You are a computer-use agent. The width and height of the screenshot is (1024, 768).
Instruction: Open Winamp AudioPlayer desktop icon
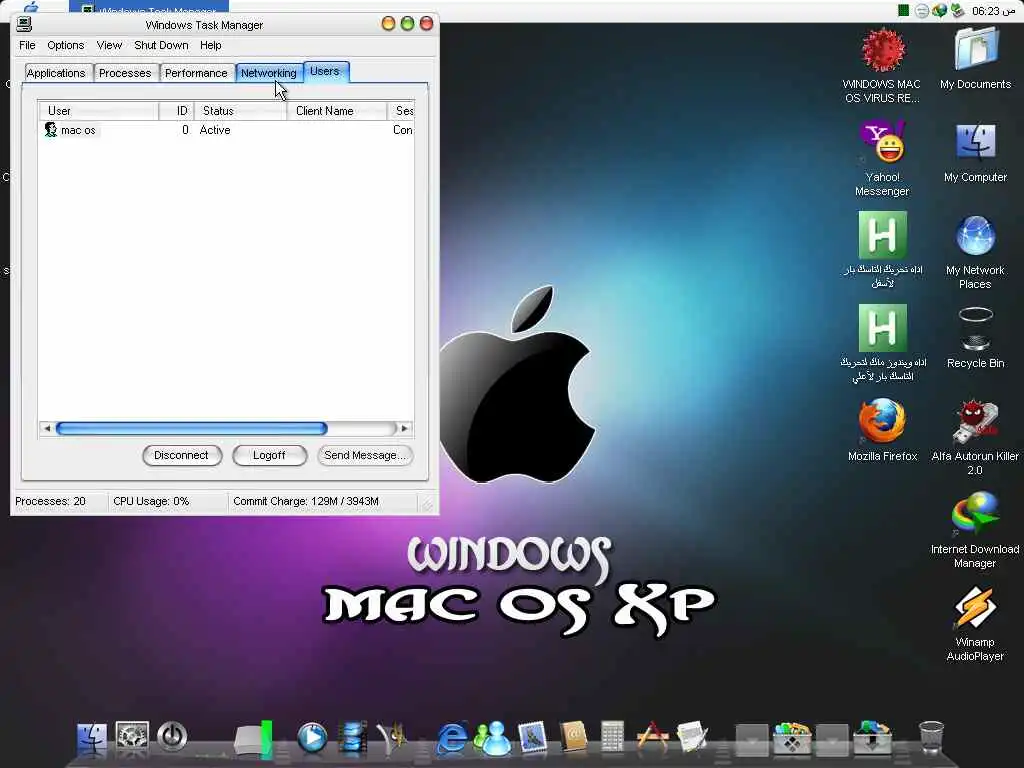coord(975,607)
